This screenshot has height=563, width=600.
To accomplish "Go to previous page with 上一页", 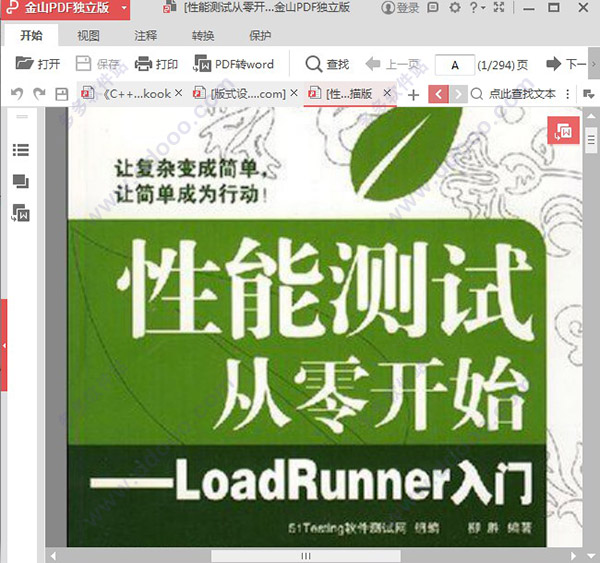I will click(x=393, y=64).
